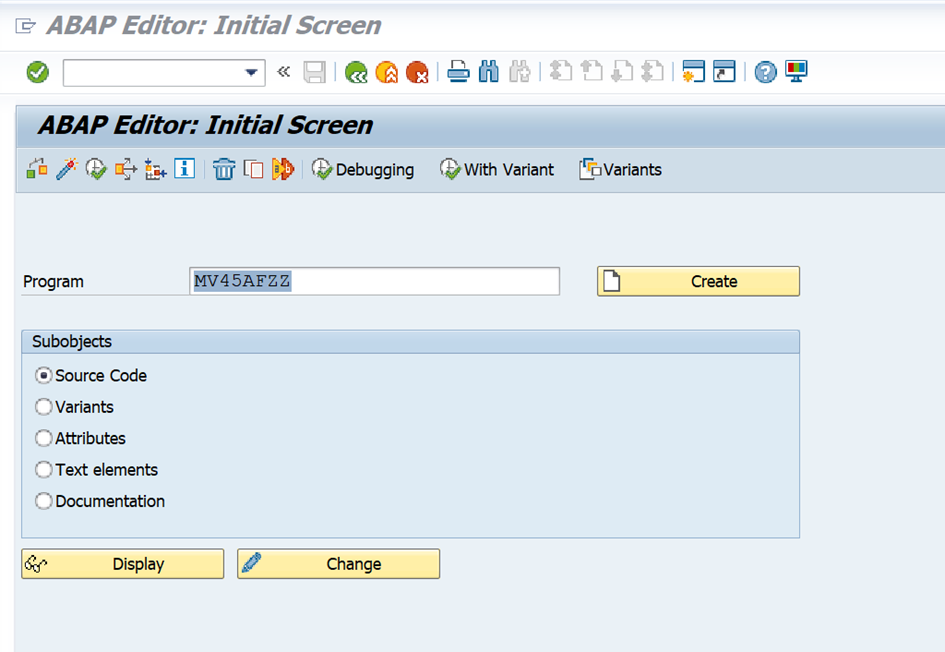Go Back with the green arrow icon

(356, 71)
